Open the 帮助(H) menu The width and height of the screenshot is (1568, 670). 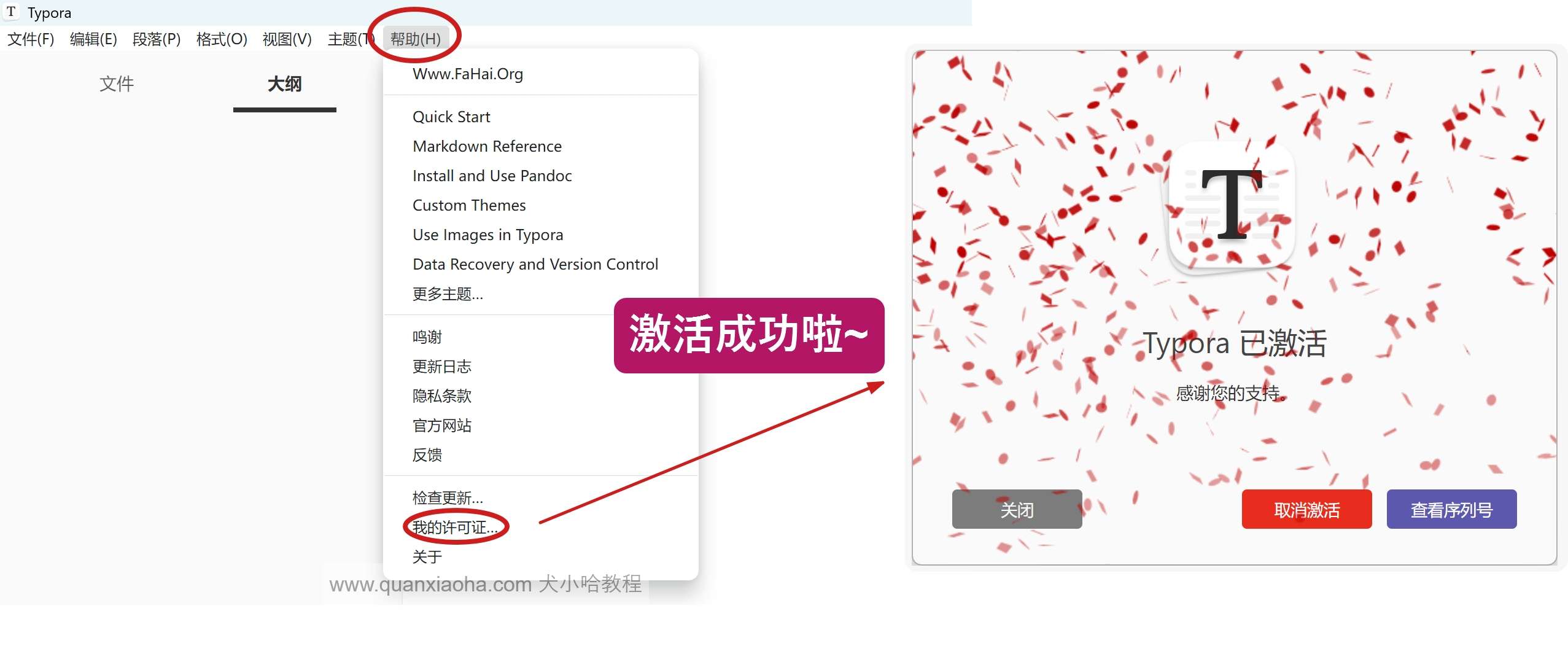[x=416, y=39]
